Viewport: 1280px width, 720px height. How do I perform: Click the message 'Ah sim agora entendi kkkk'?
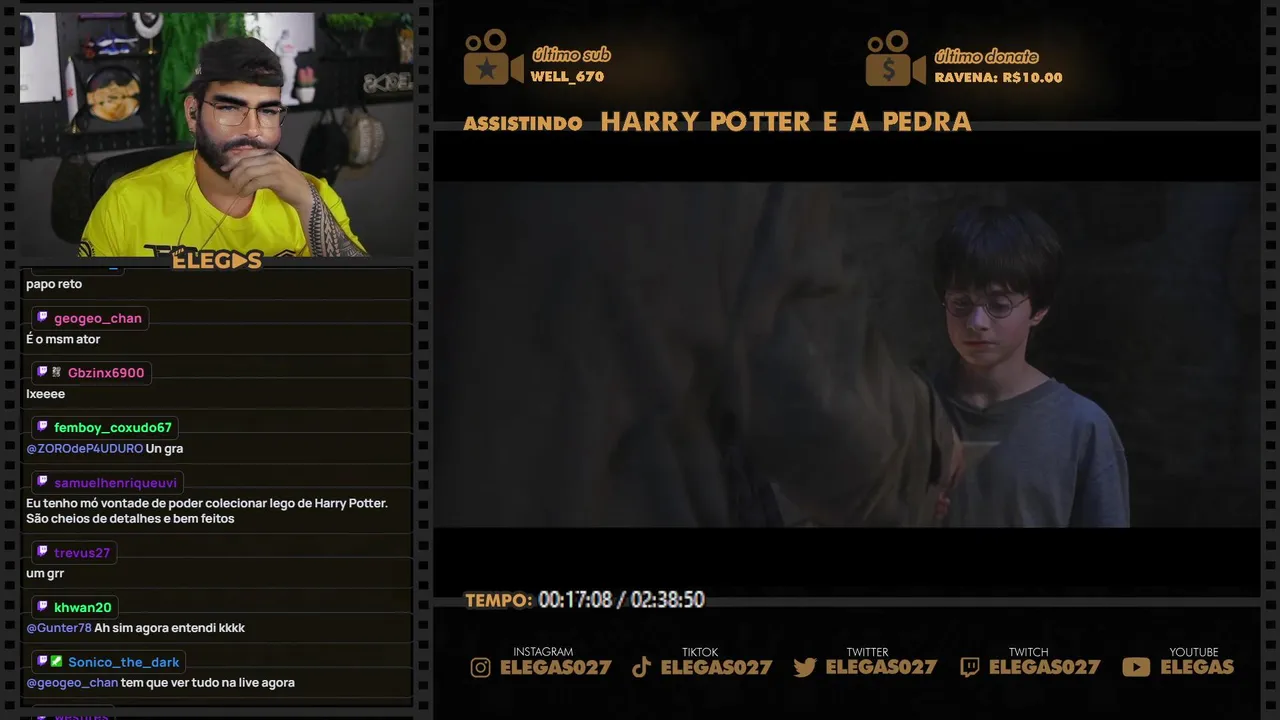coord(169,628)
